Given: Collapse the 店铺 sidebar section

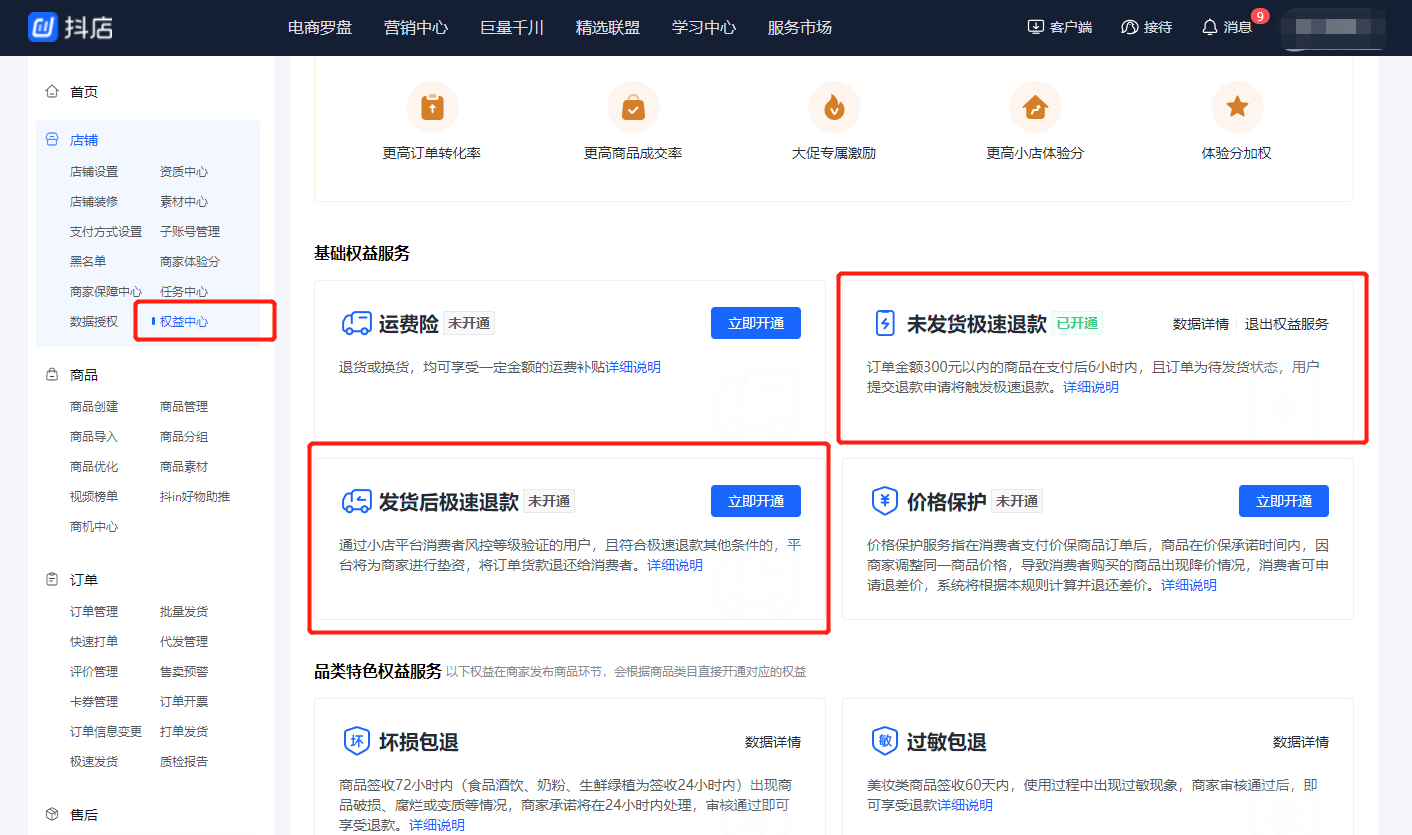Looking at the screenshot, I should tap(84, 140).
